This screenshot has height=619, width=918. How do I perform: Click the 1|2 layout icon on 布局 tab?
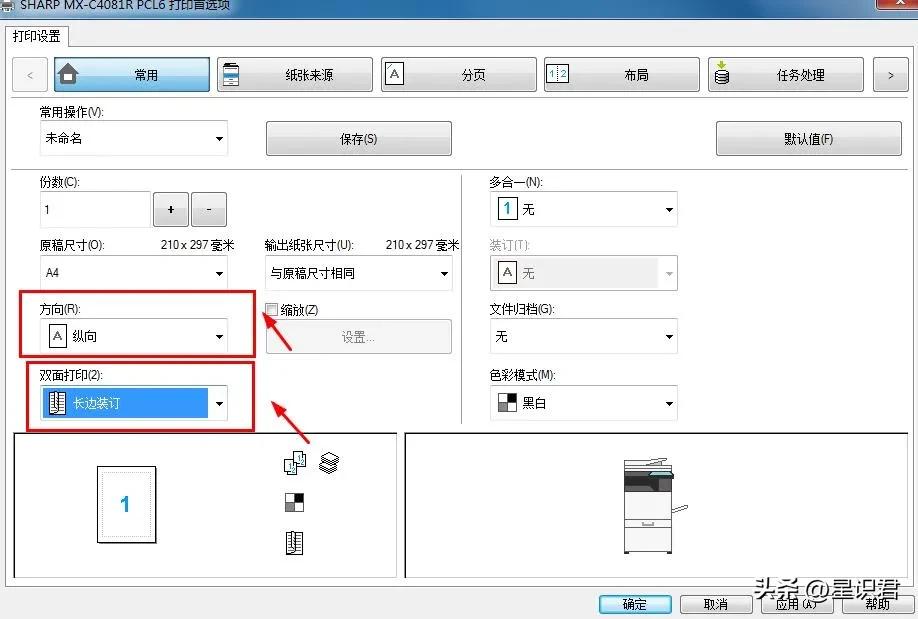558,73
